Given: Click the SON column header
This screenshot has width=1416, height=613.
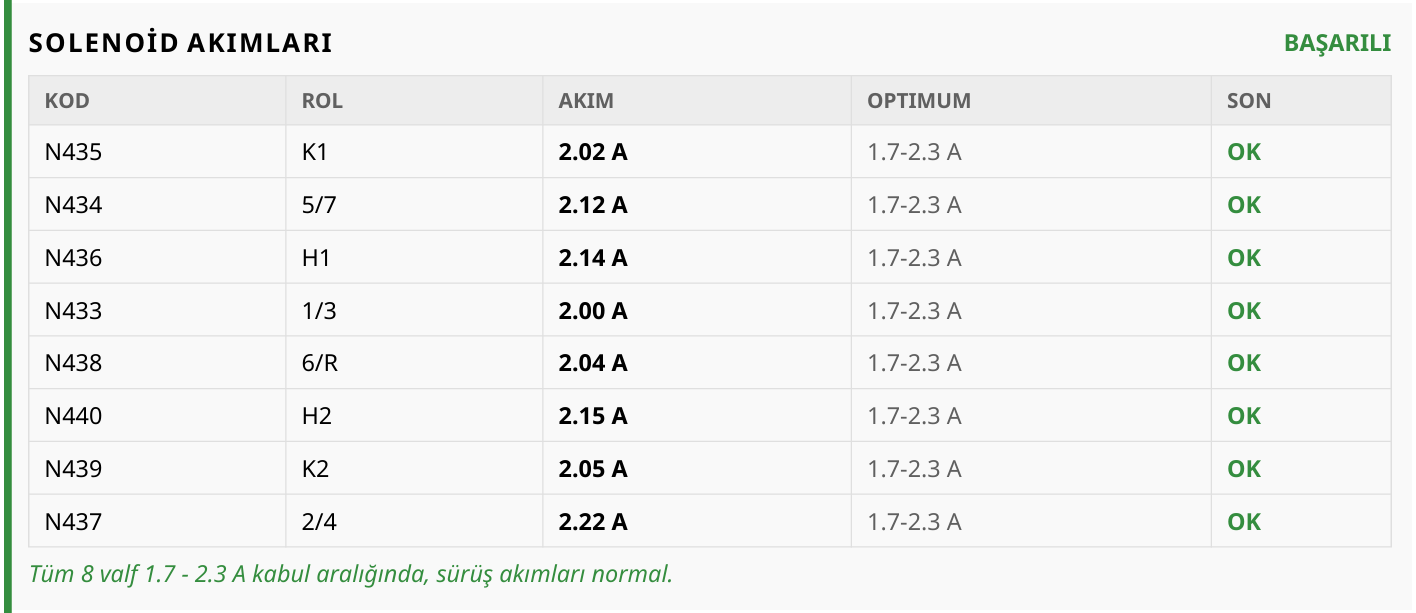Looking at the screenshot, I should (1249, 101).
